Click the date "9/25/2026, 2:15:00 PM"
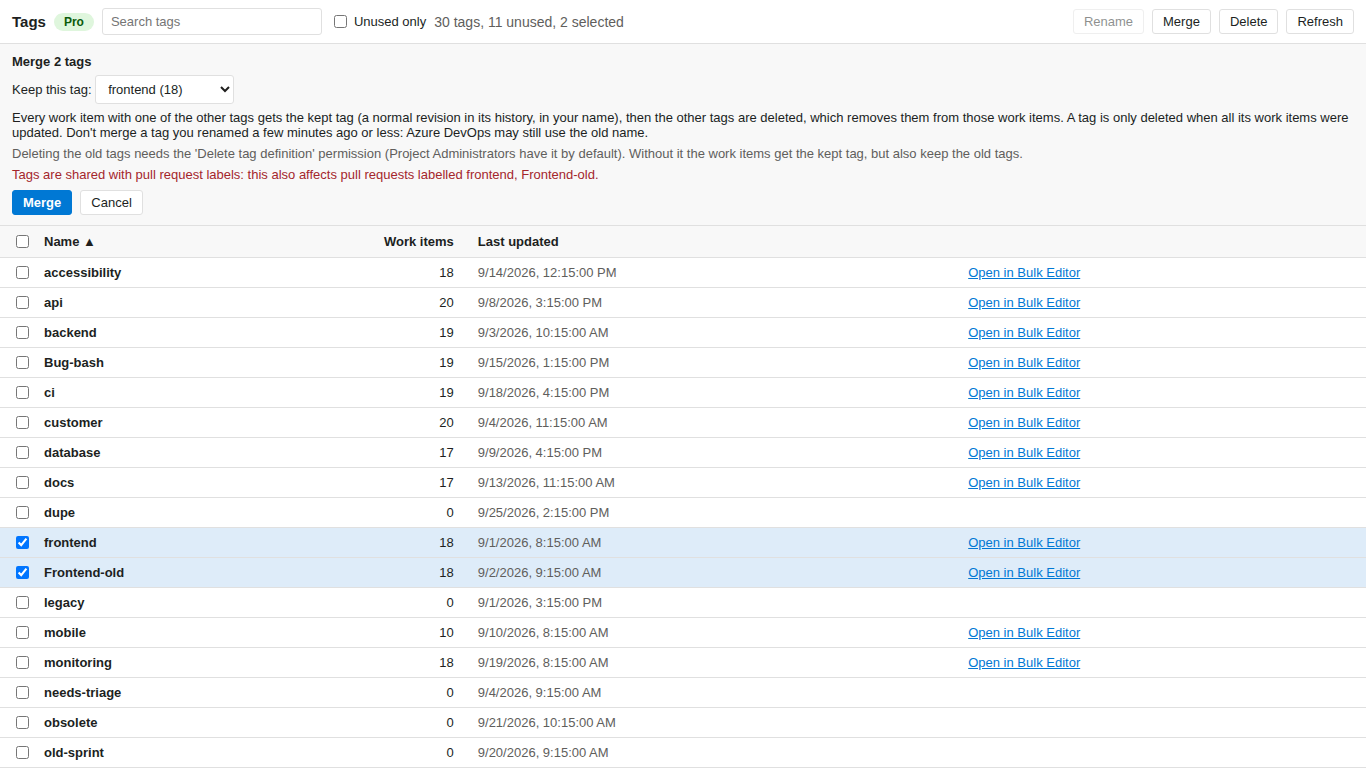The width and height of the screenshot is (1366, 768). click(x=543, y=513)
